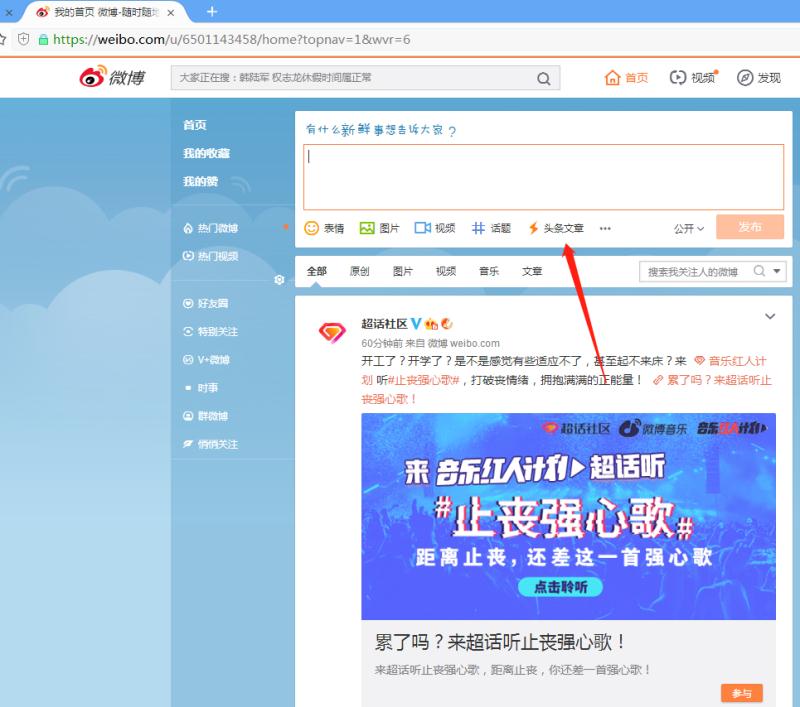
Task: Select the 音乐 feed filter tab
Action: point(488,271)
